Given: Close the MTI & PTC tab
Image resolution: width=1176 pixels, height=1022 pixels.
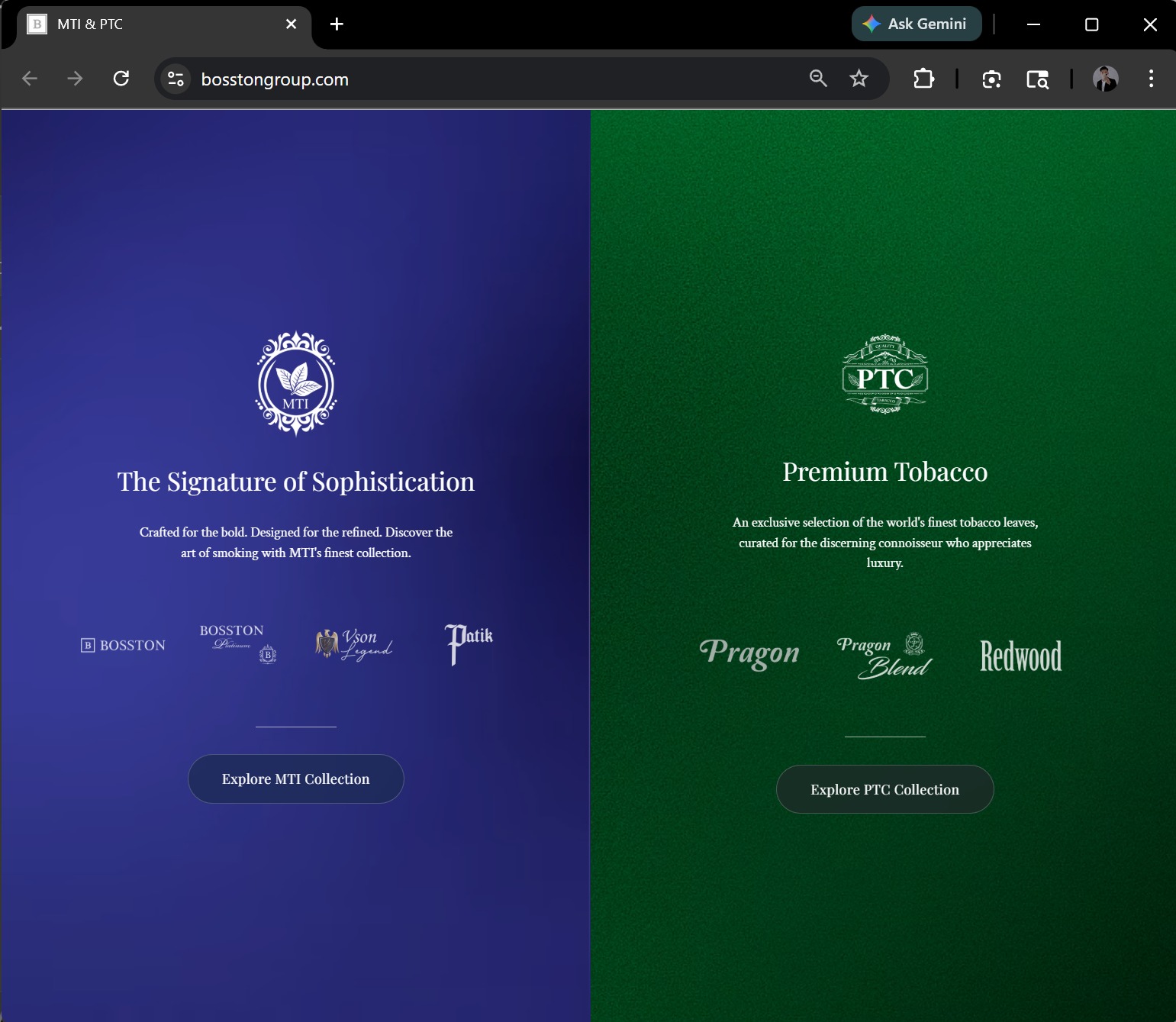Looking at the screenshot, I should click(291, 24).
